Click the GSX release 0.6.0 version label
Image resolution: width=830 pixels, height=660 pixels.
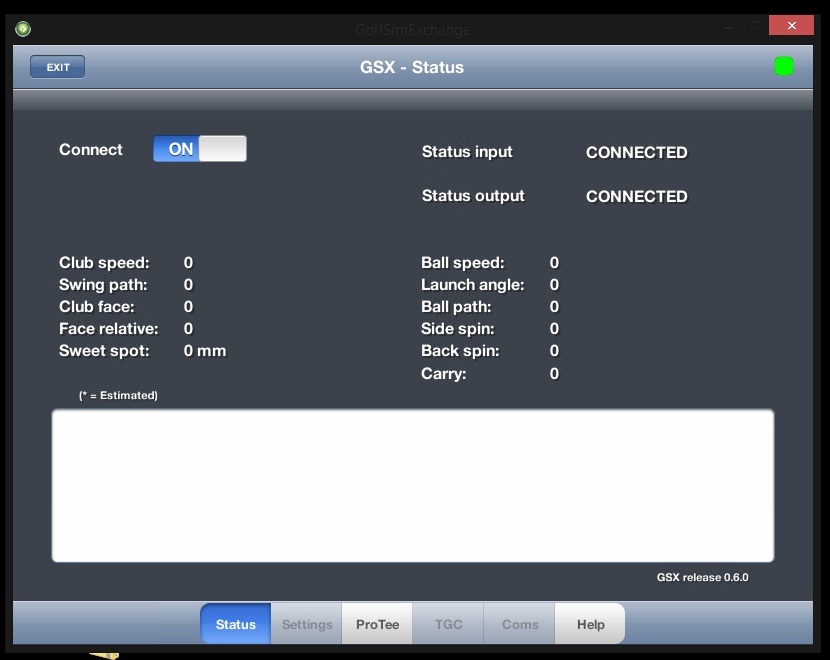[702, 578]
